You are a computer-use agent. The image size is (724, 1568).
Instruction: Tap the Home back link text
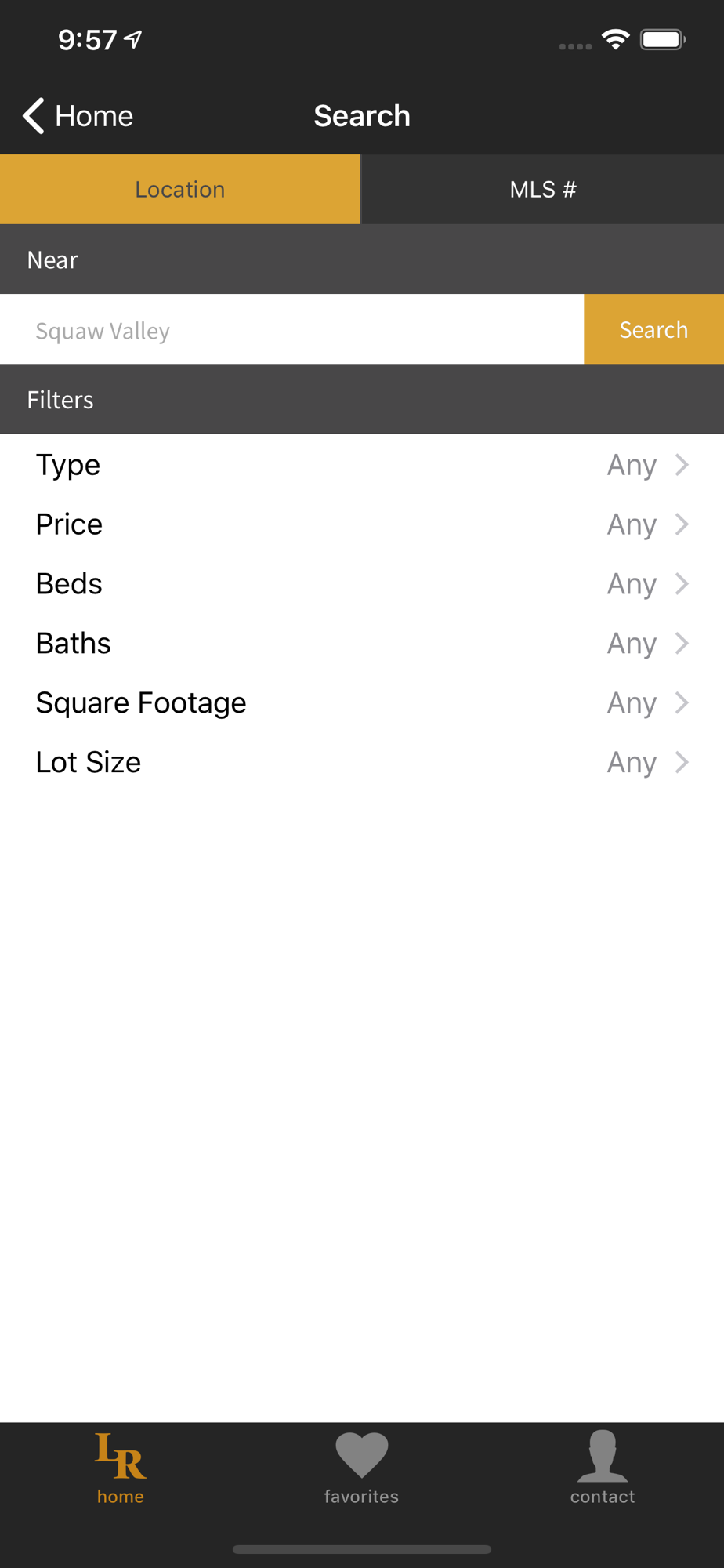(x=94, y=116)
